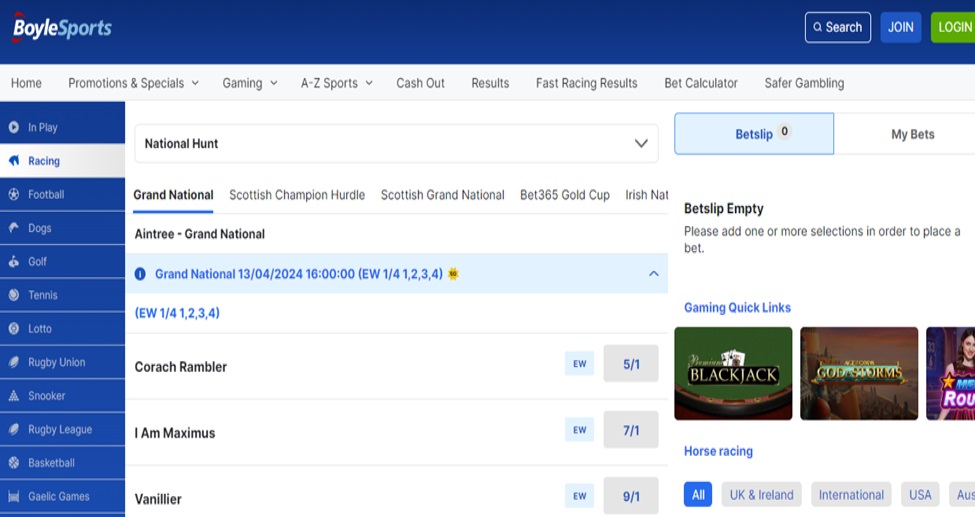Click the Grand National info icon
975x517 pixels.
pos(140,274)
